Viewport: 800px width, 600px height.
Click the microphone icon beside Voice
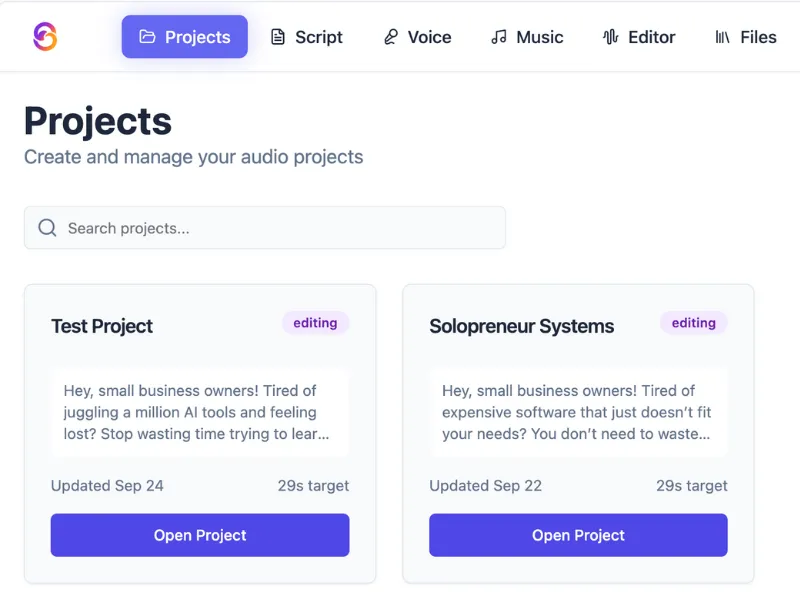(x=390, y=37)
